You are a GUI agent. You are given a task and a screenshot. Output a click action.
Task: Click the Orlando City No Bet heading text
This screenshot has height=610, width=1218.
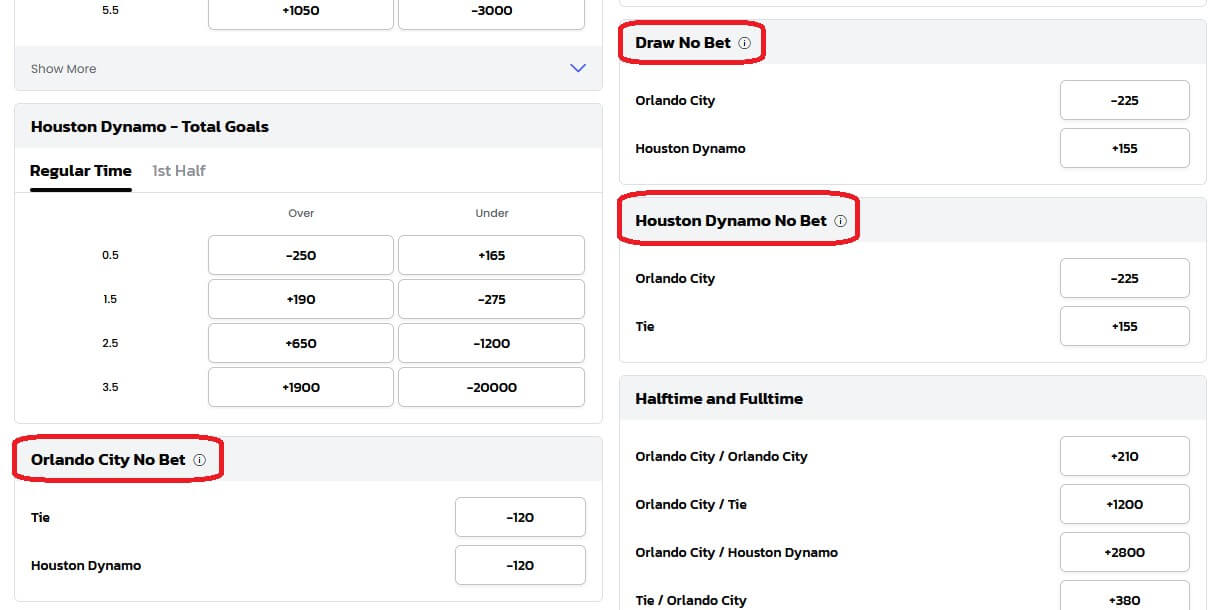108,460
